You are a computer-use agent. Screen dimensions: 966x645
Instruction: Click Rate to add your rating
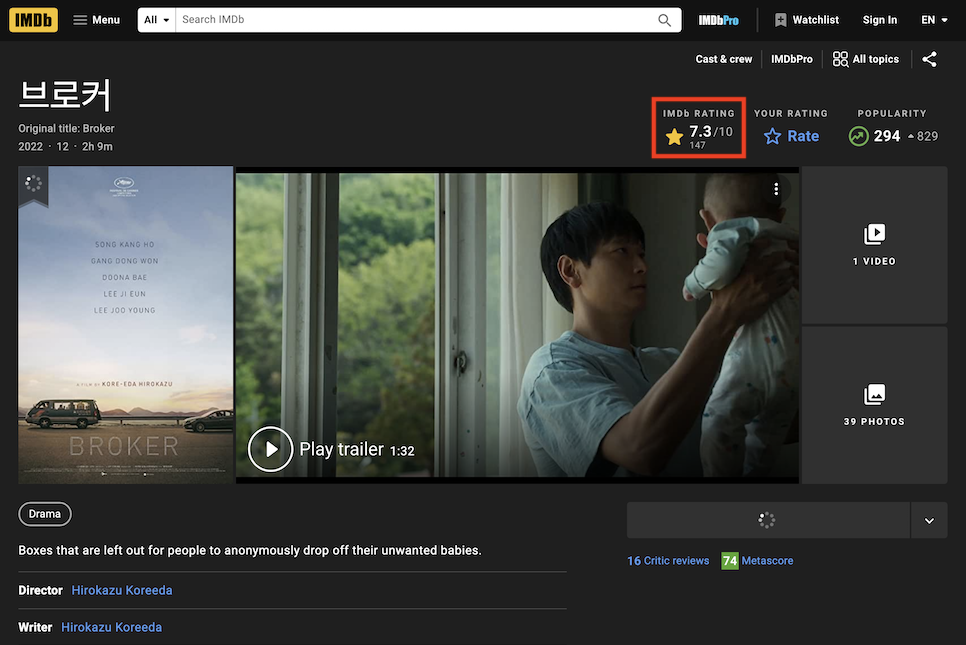click(x=791, y=136)
